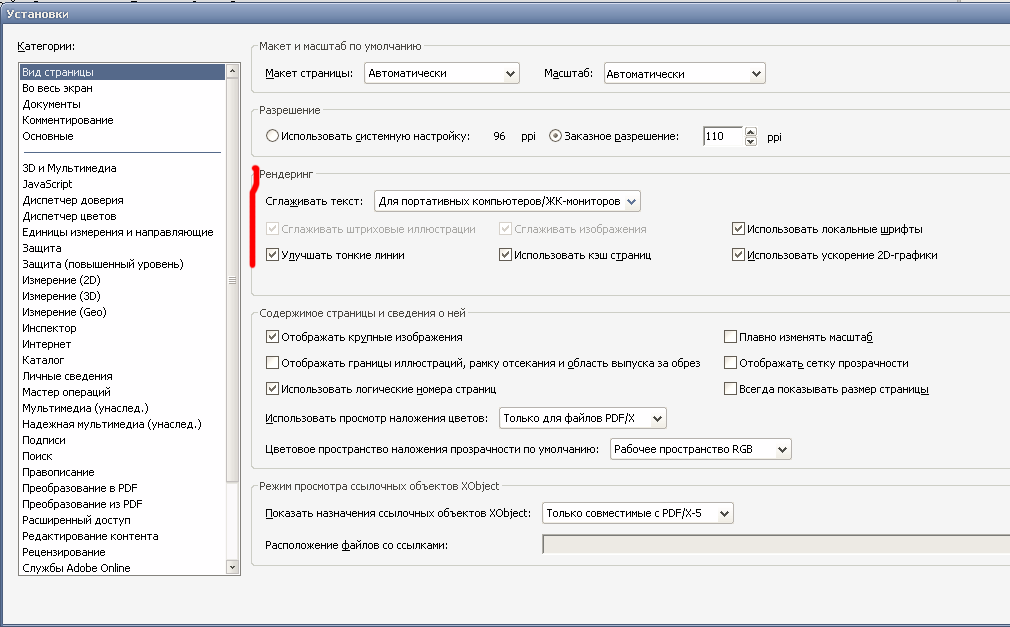Open 'Защита (повышенный уровень)' category
The height and width of the screenshot is (627, 1010).
coord(102,264)
